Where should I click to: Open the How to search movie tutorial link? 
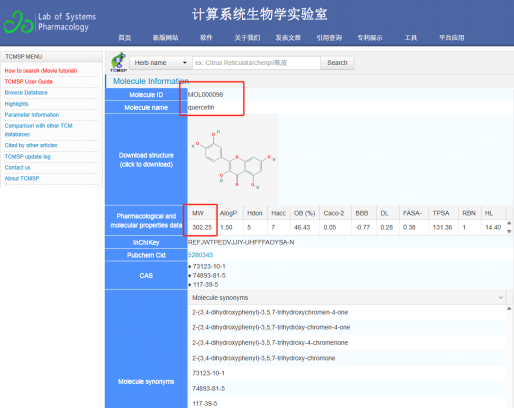(x=41, y=71)
